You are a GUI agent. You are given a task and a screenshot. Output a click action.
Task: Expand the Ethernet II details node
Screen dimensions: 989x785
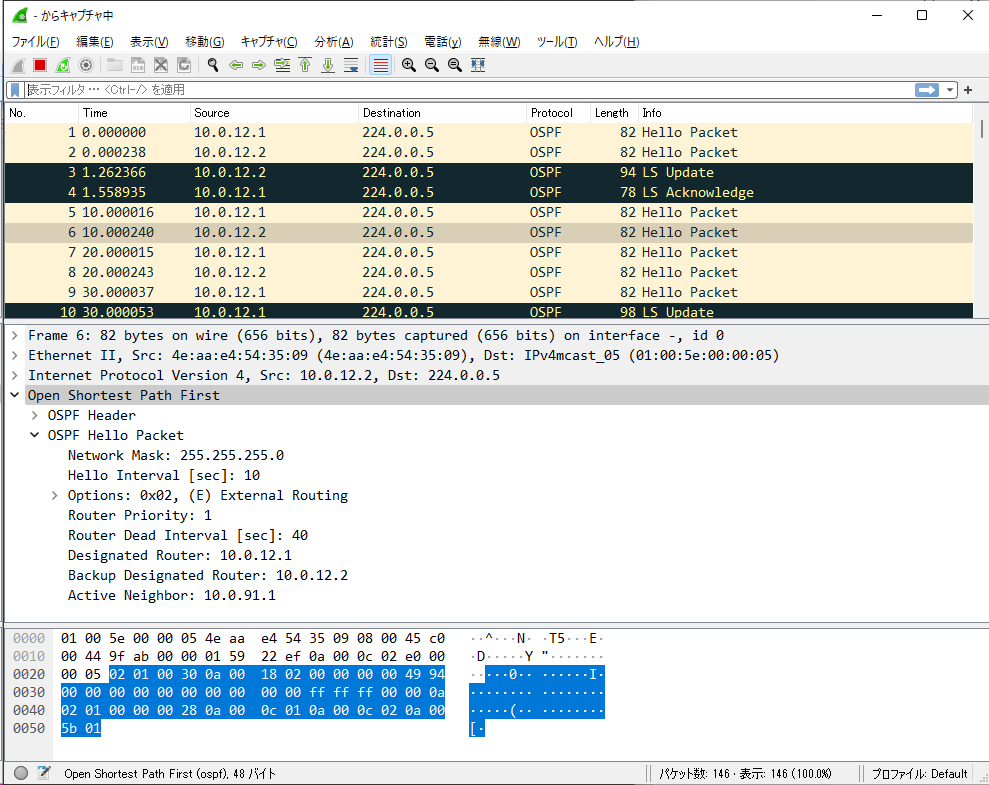[x=15, y=356]
